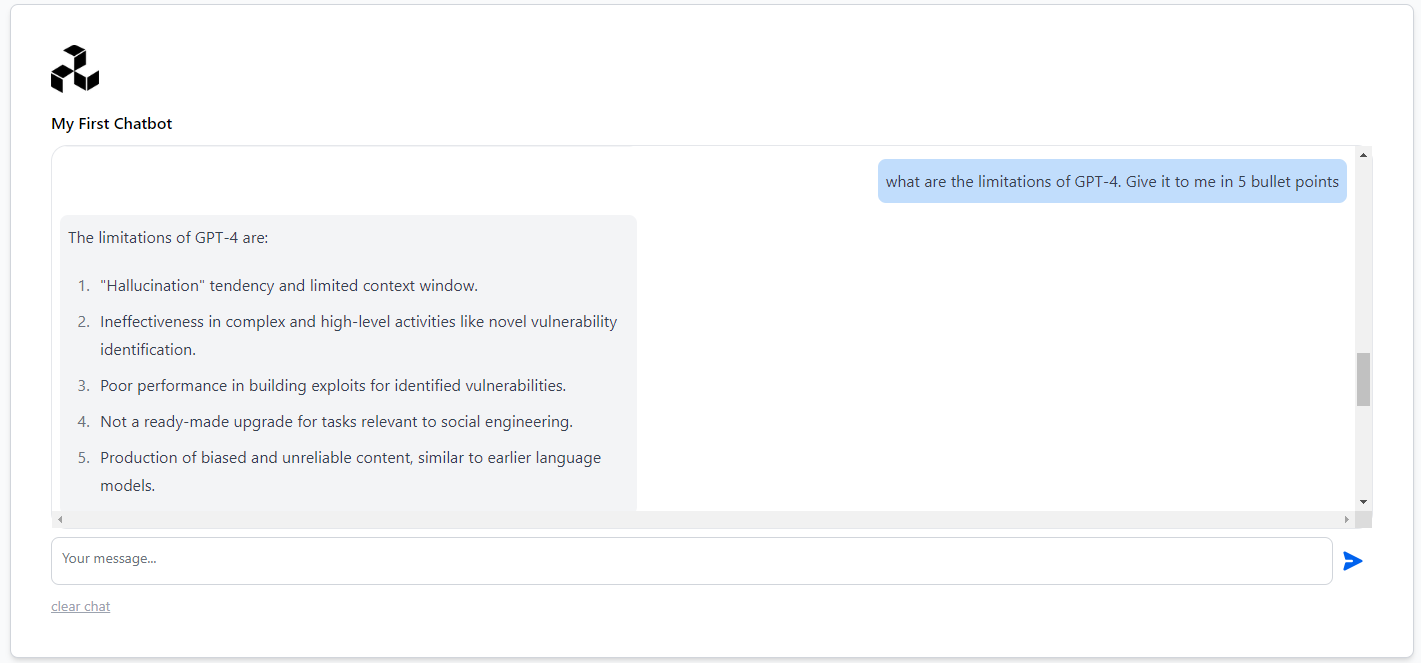This screenshot has width=1421, height=663.
Task: Click the 'Production of biased' list item
Action: [x=351, y=472]
